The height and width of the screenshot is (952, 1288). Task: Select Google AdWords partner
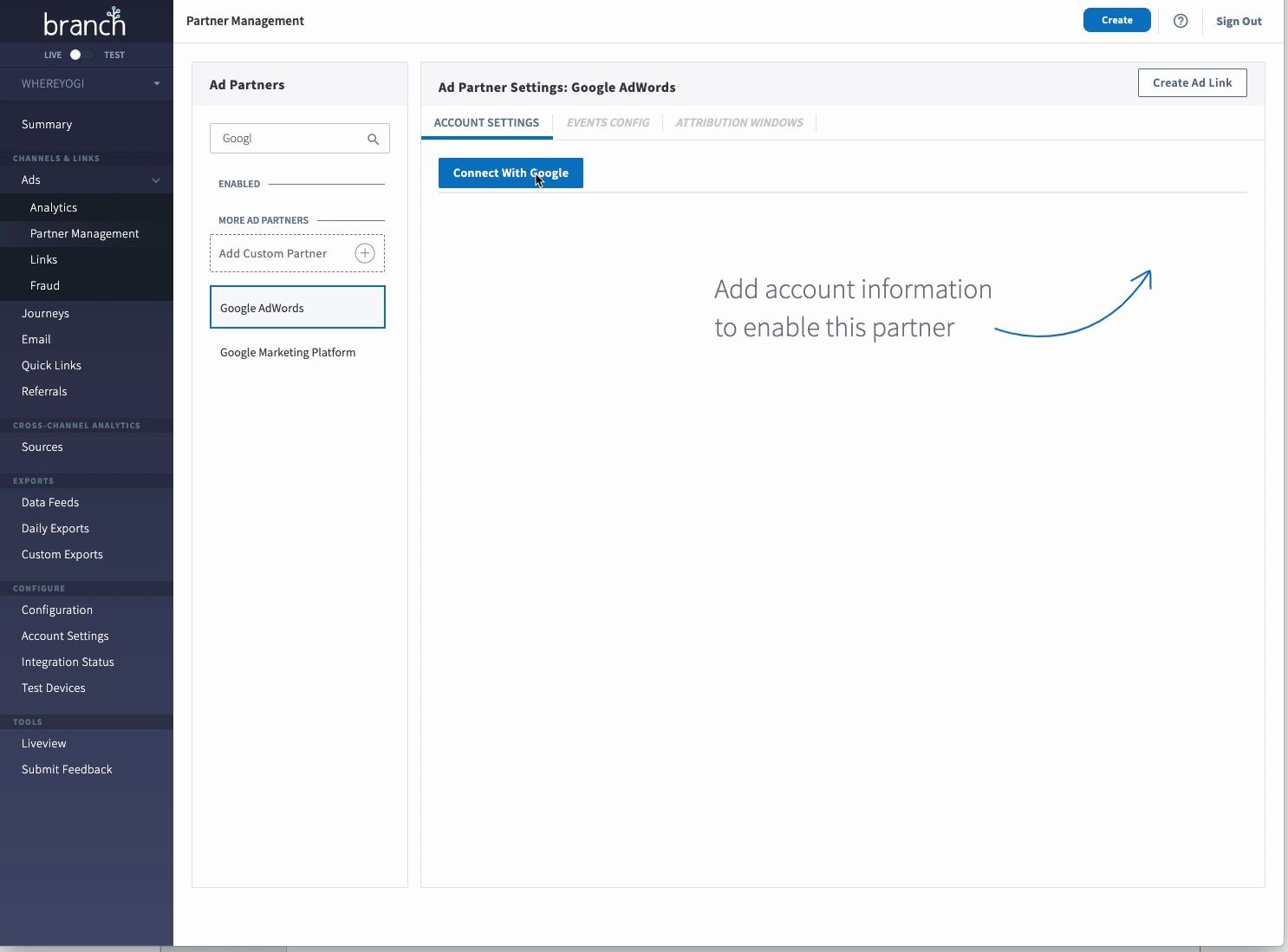click(x=297, y=307)
